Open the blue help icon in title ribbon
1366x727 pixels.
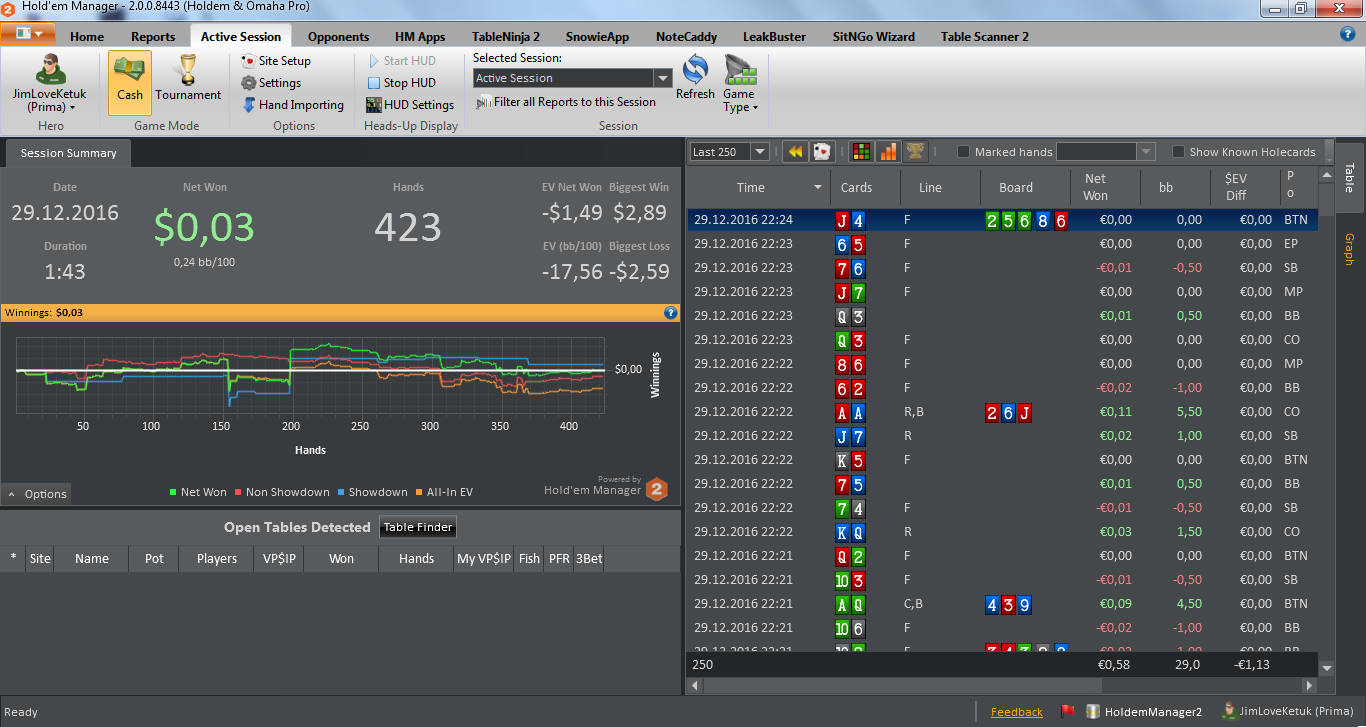click(x=1347, y=34)
